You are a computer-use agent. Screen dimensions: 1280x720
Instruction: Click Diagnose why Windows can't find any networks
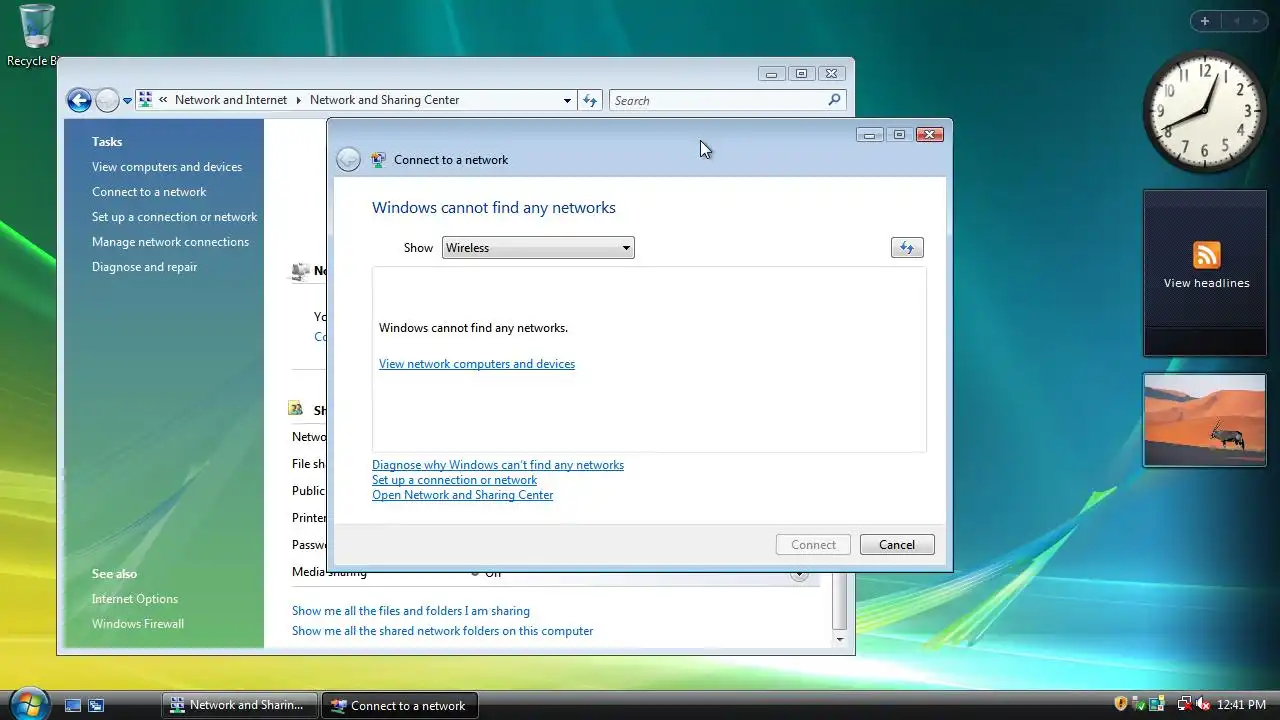click(x=498, y=465)
